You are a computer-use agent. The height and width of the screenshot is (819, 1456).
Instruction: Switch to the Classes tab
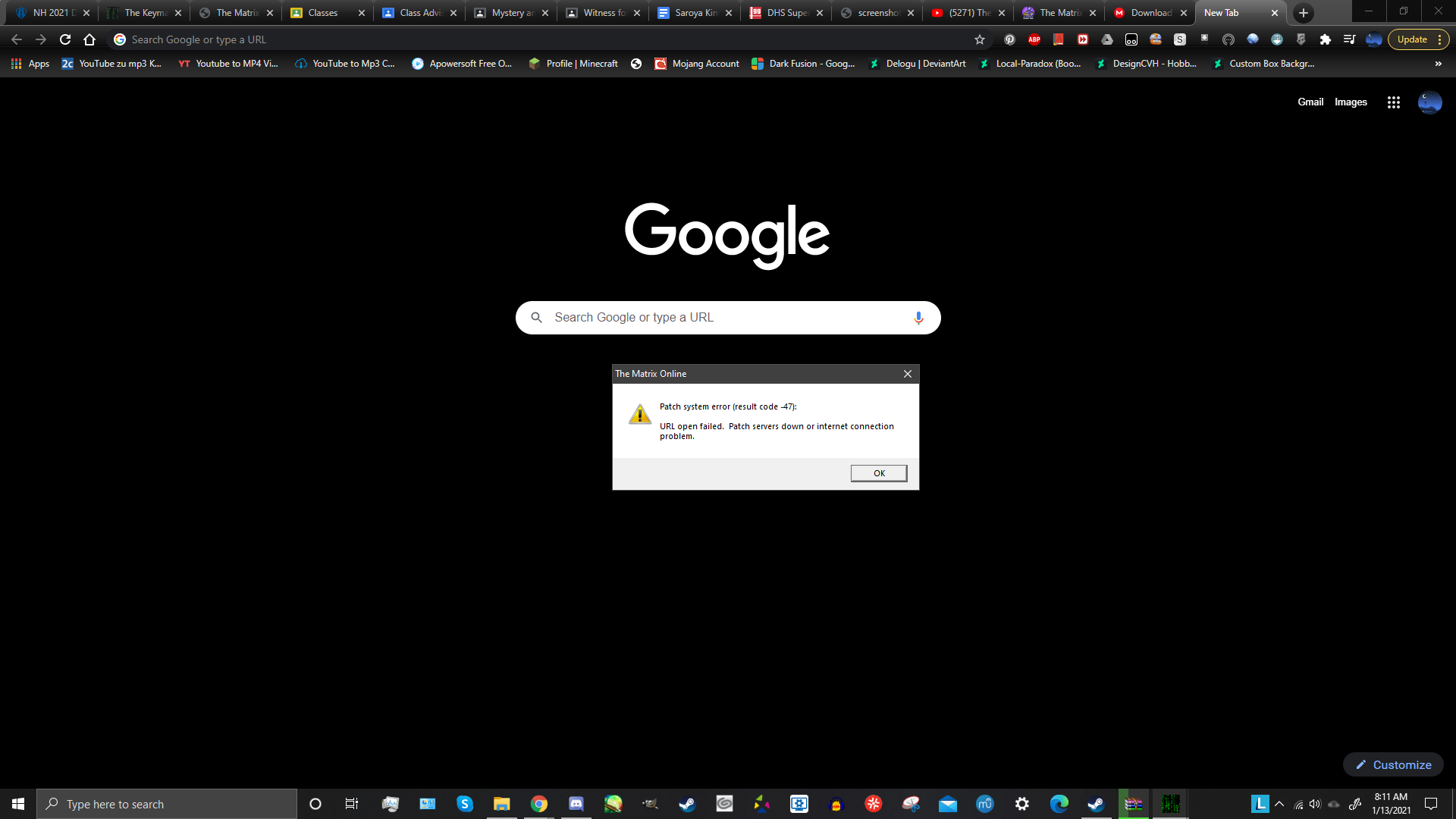tap(322, 13)
